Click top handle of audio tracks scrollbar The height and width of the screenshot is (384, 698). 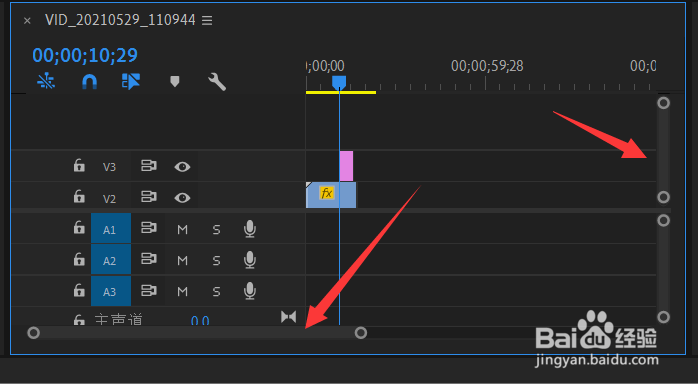pos(663,221)
